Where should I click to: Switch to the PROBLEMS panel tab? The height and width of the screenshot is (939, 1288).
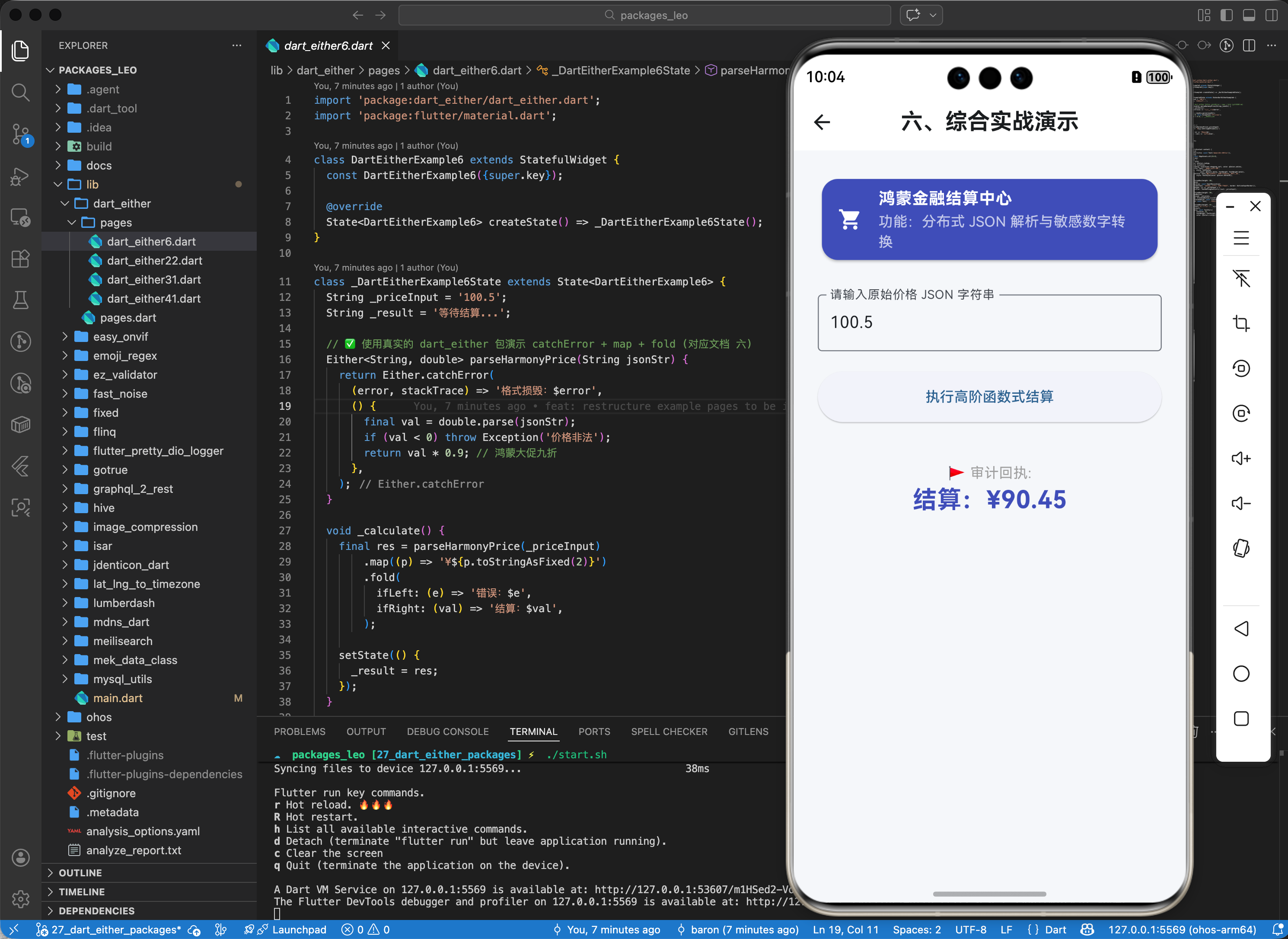[300, 731]
